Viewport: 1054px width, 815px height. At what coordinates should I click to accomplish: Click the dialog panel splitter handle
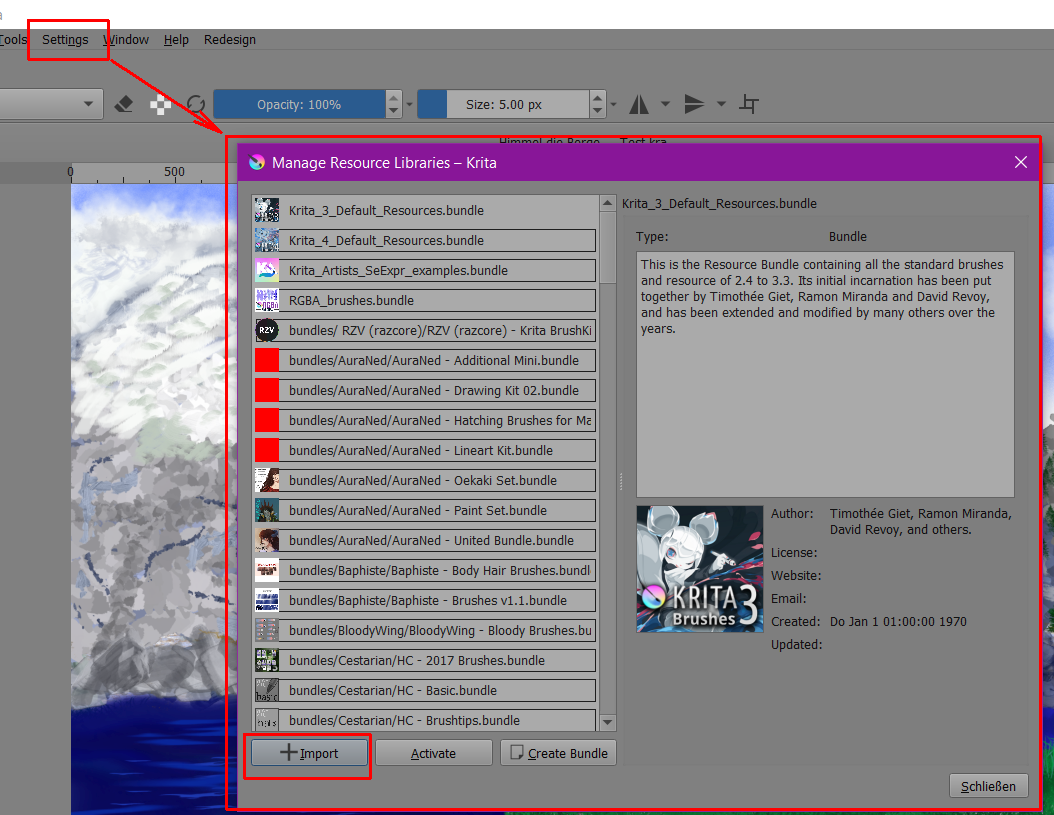620,481
